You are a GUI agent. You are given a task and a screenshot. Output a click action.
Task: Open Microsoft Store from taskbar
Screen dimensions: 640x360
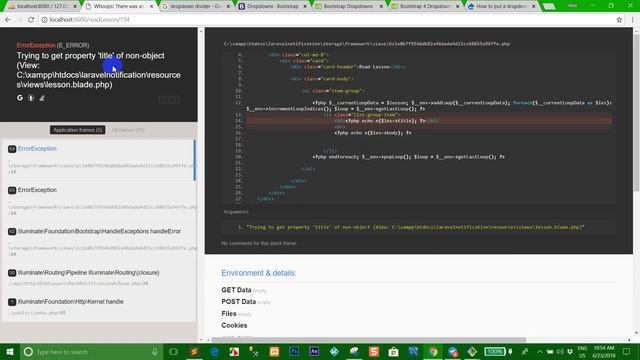coord(393,351)
